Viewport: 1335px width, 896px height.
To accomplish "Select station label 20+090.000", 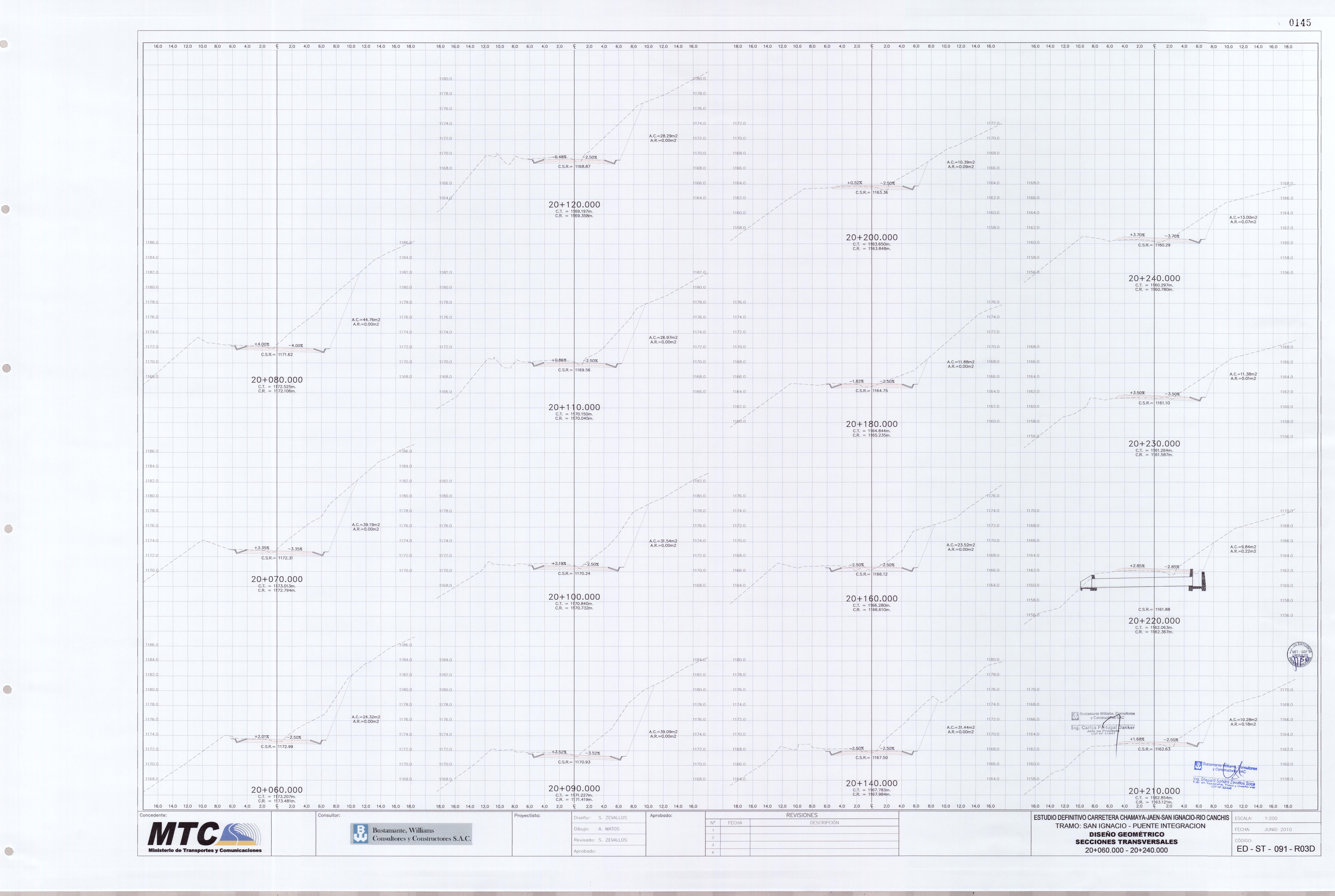I will click(574, 789).
